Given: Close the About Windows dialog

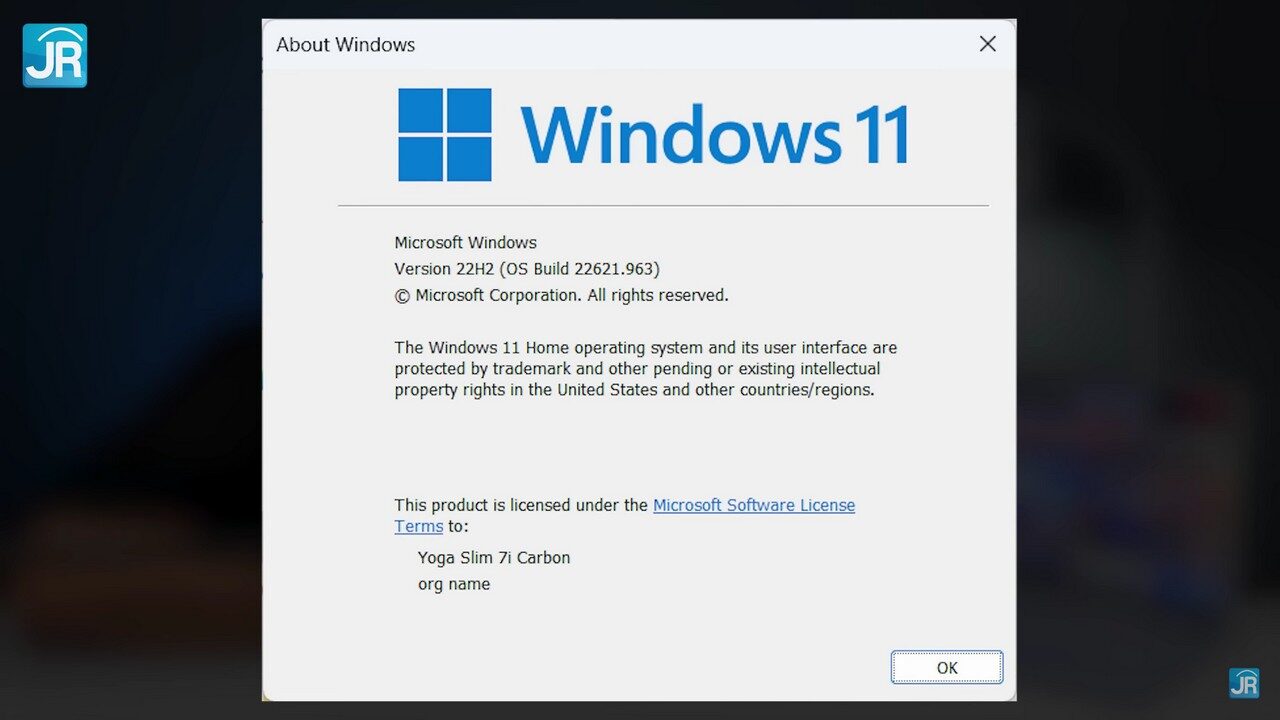Looking at the screenshot, I should click(x=987, y=44).
